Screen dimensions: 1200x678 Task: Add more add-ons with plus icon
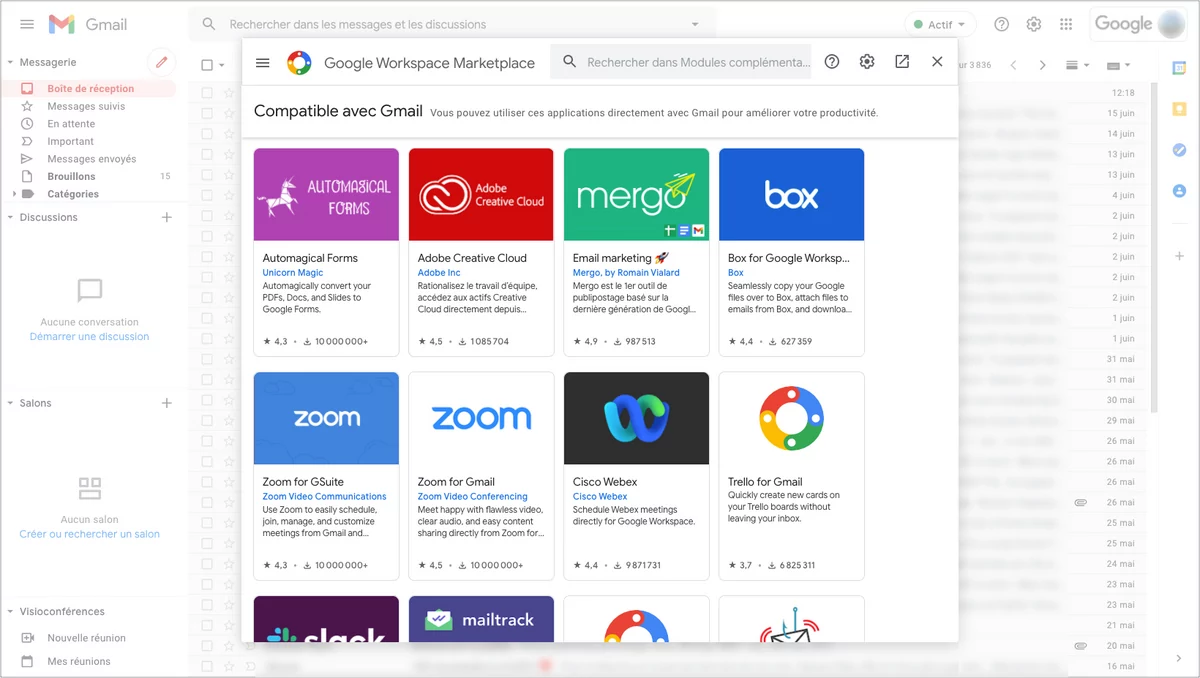1179,256
